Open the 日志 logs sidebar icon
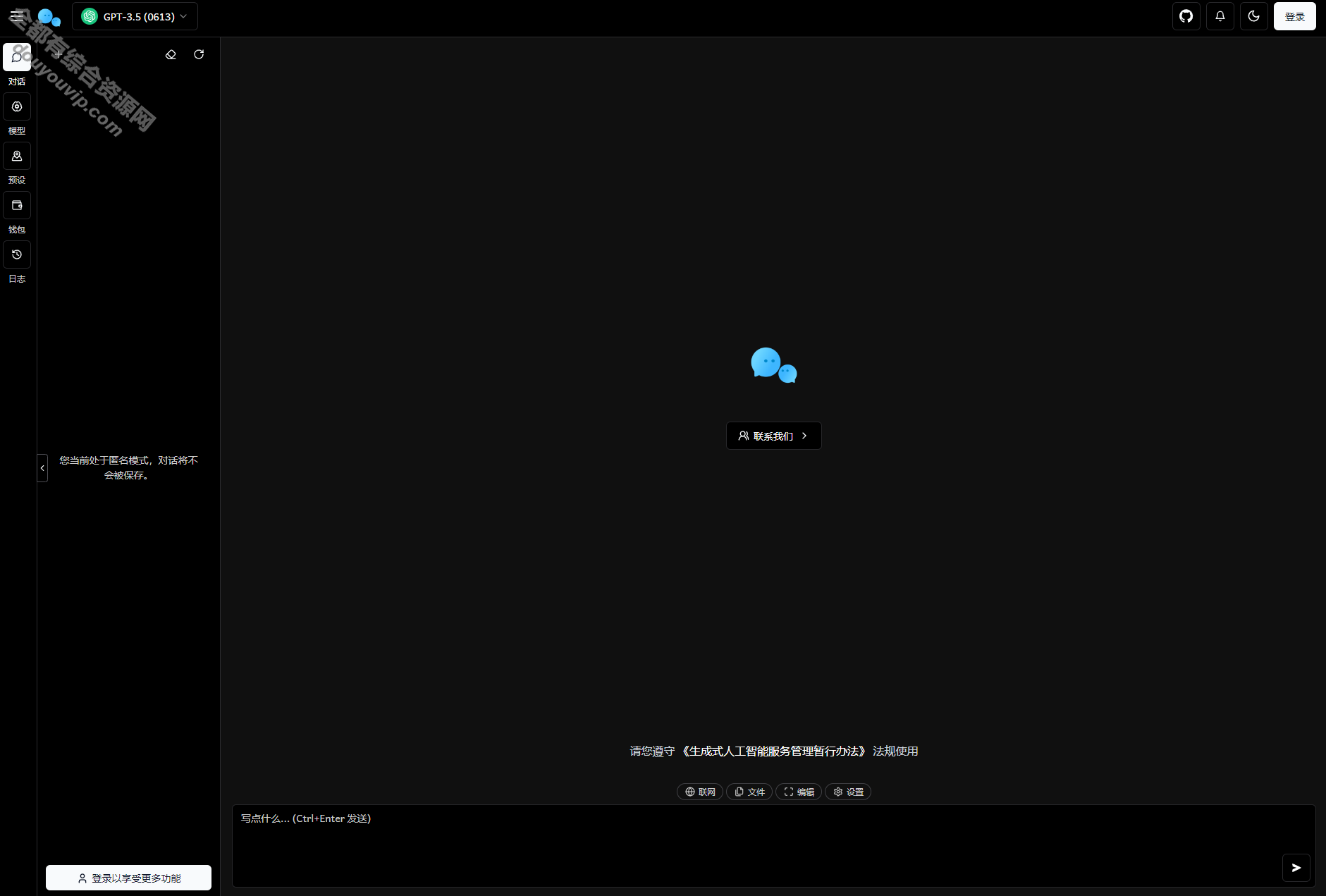 point(17,254)
